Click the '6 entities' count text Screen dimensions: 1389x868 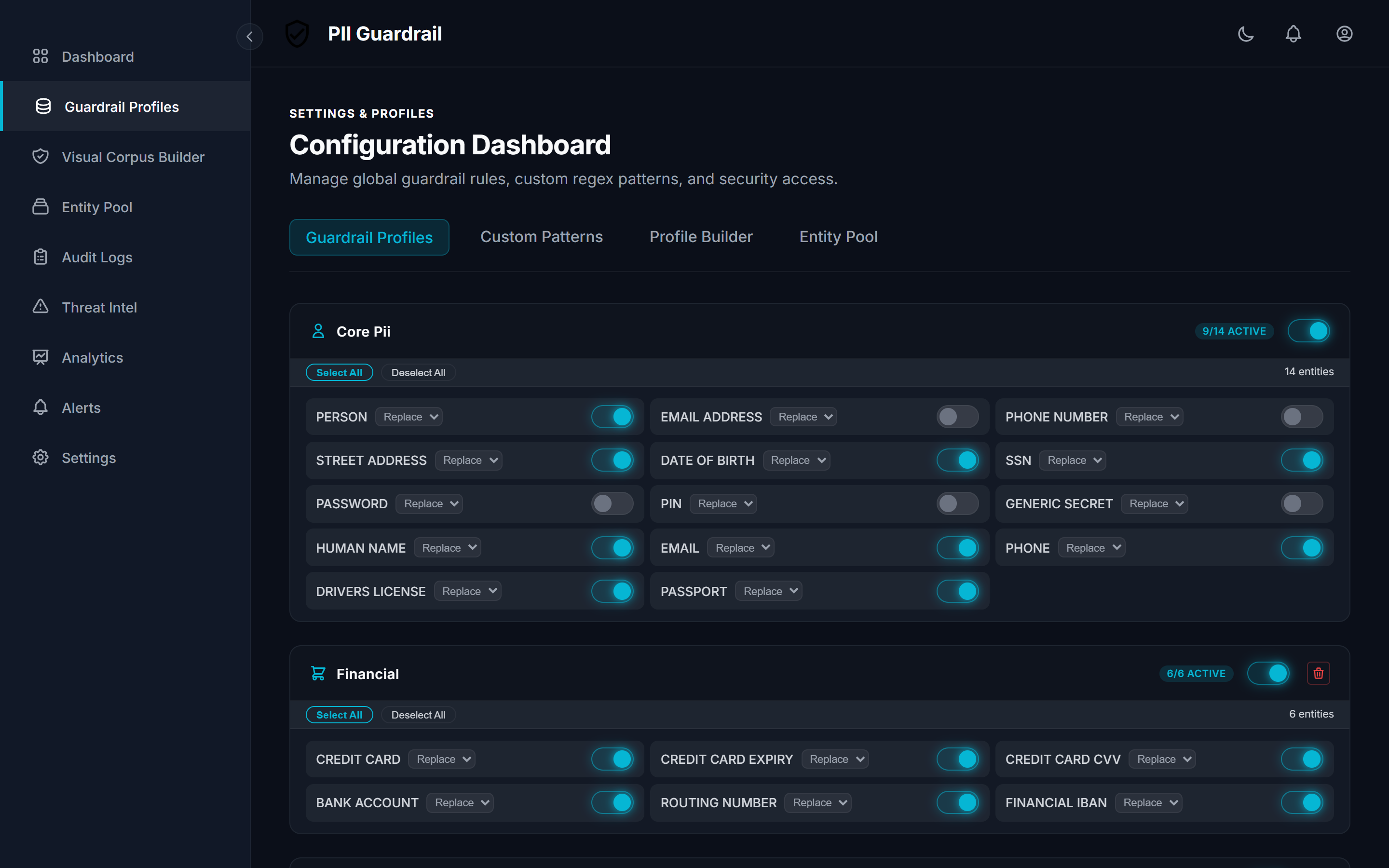pos(1311,714)
